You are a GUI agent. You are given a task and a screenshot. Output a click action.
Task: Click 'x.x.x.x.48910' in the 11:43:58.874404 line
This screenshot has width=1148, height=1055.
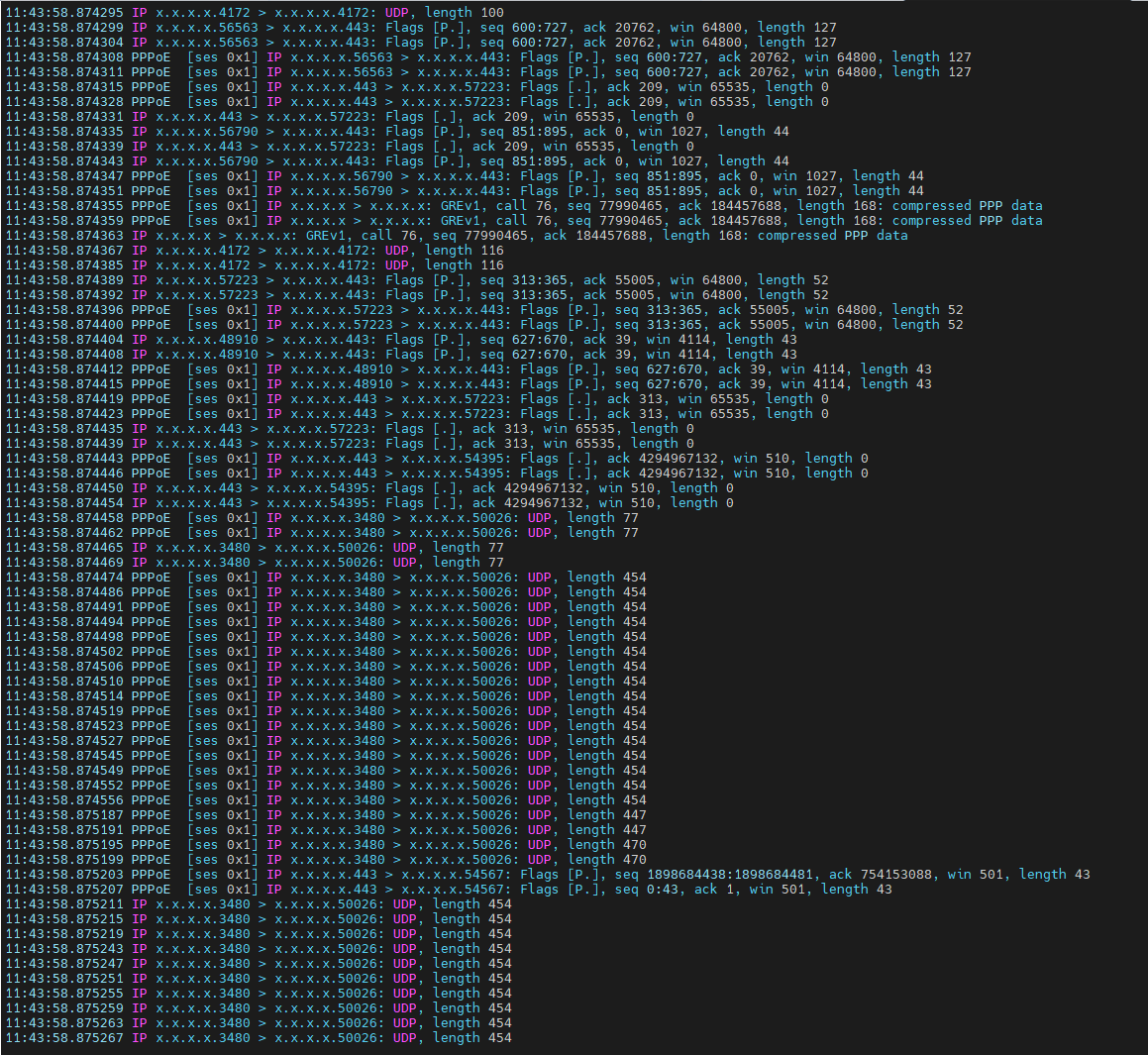point(207,339)
